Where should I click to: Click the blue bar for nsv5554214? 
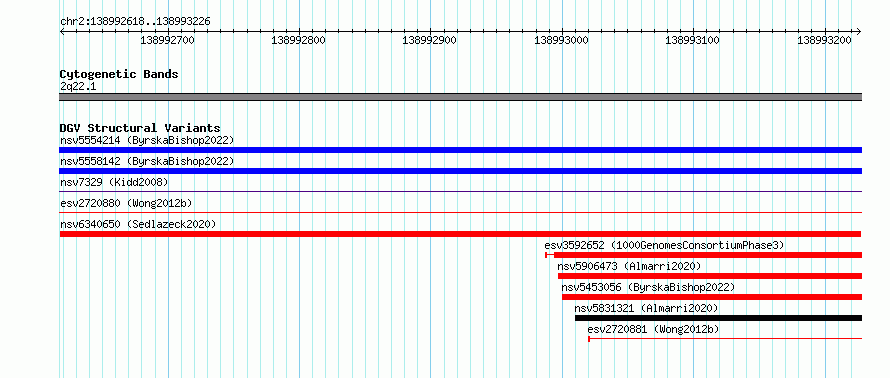(x=460, y=150)
